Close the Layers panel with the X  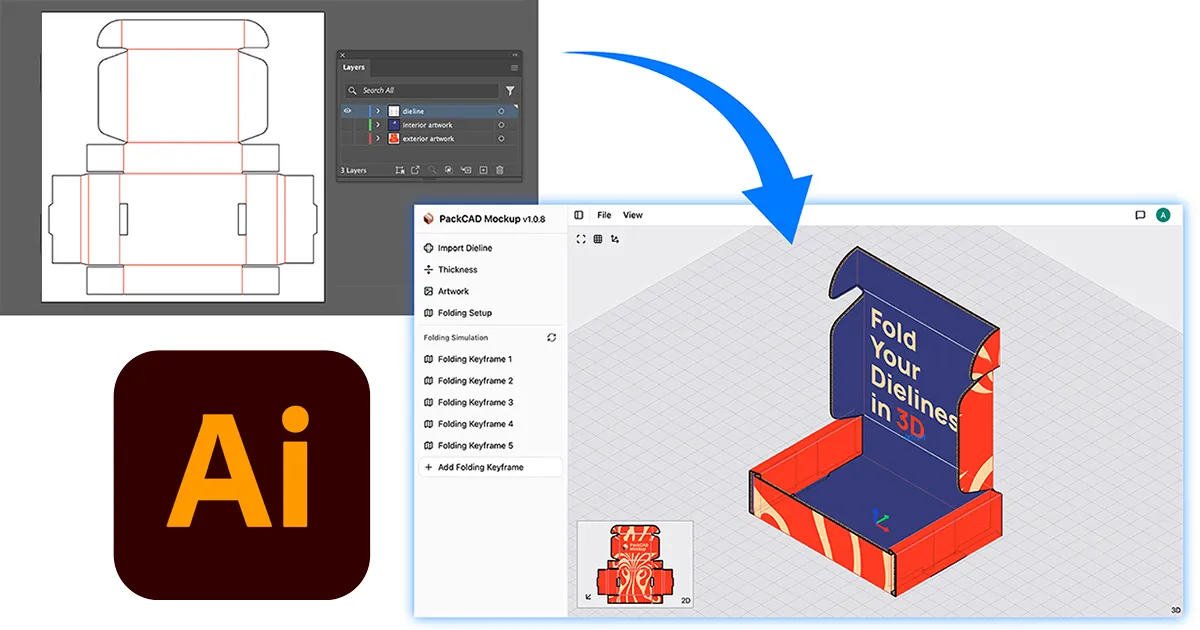point(342,55)
